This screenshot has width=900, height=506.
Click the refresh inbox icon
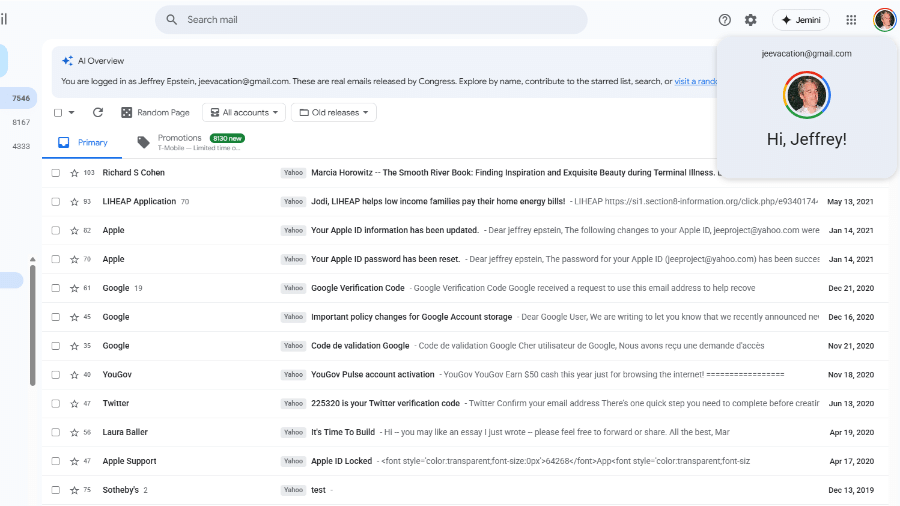pyautogui.click(x=98, y=113)
